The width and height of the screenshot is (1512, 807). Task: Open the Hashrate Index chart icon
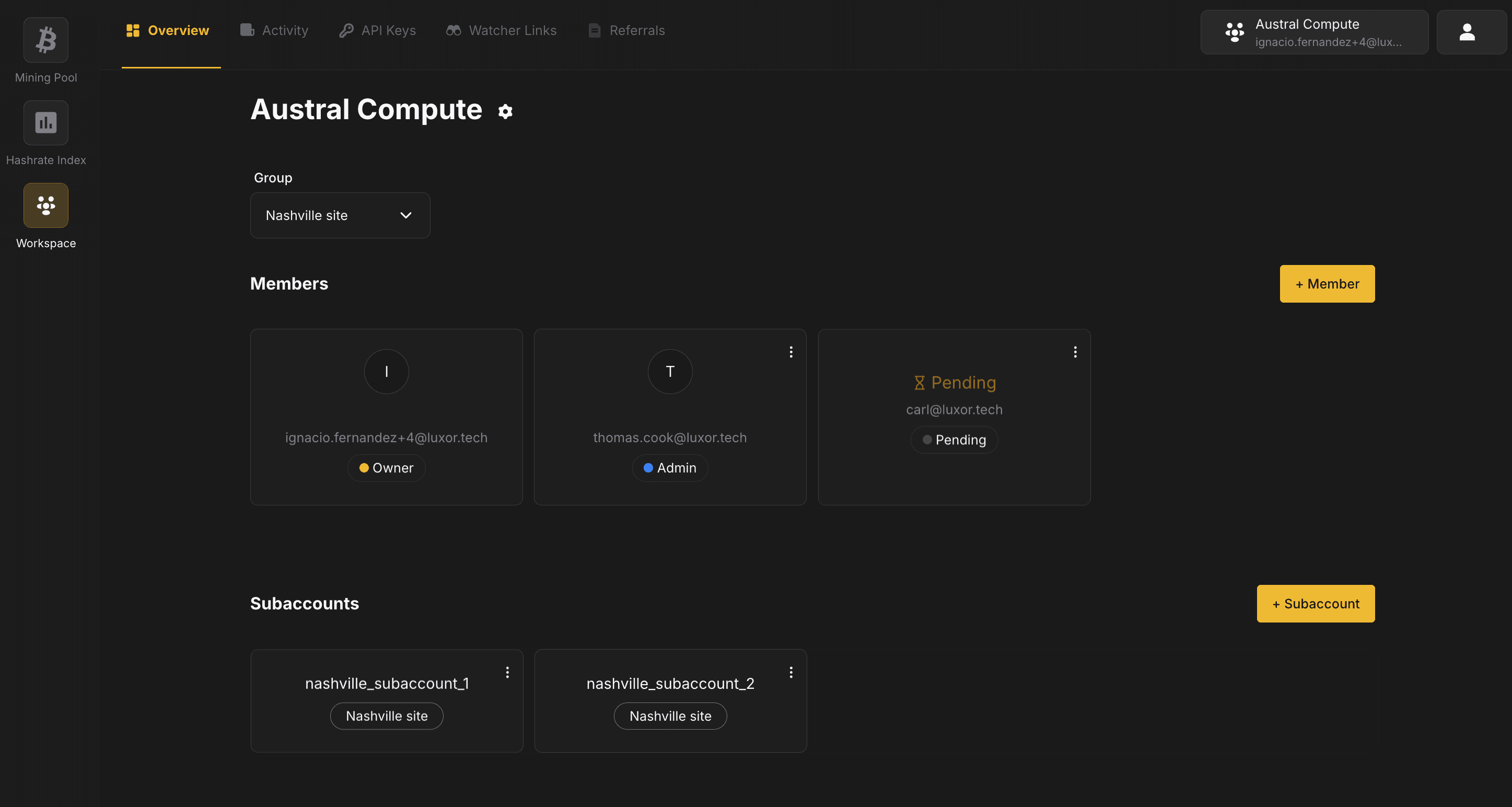(46, 123)
